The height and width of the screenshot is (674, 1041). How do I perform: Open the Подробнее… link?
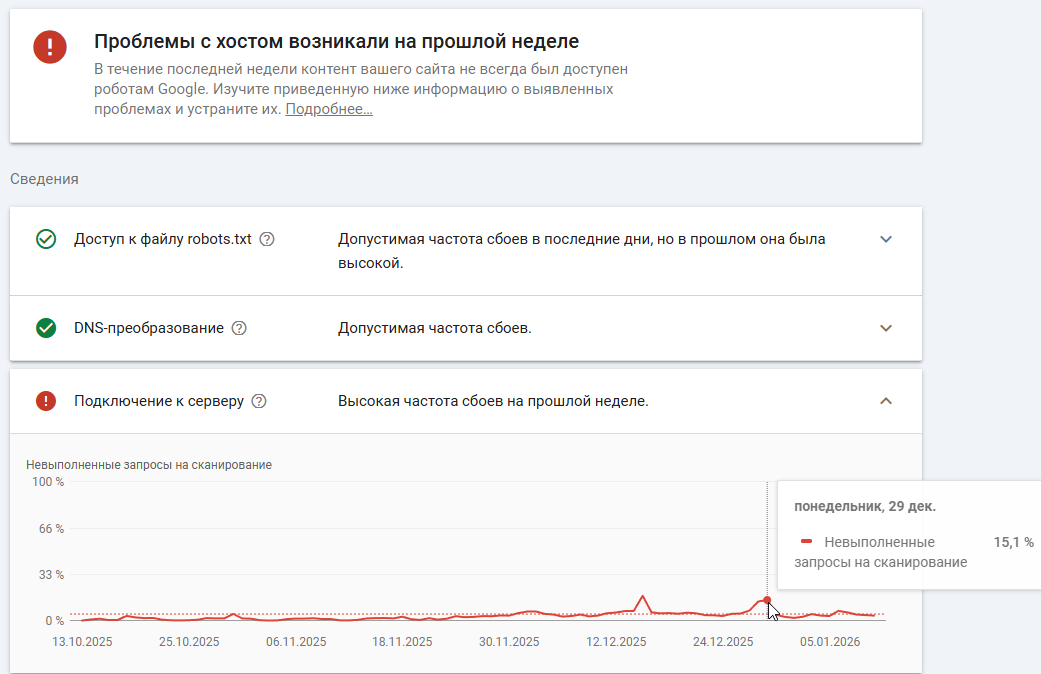329,109
